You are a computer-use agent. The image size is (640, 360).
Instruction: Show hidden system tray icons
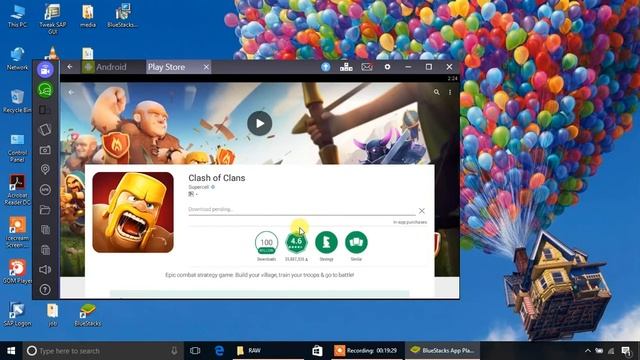pyautogui.click(x=588, y=351)
